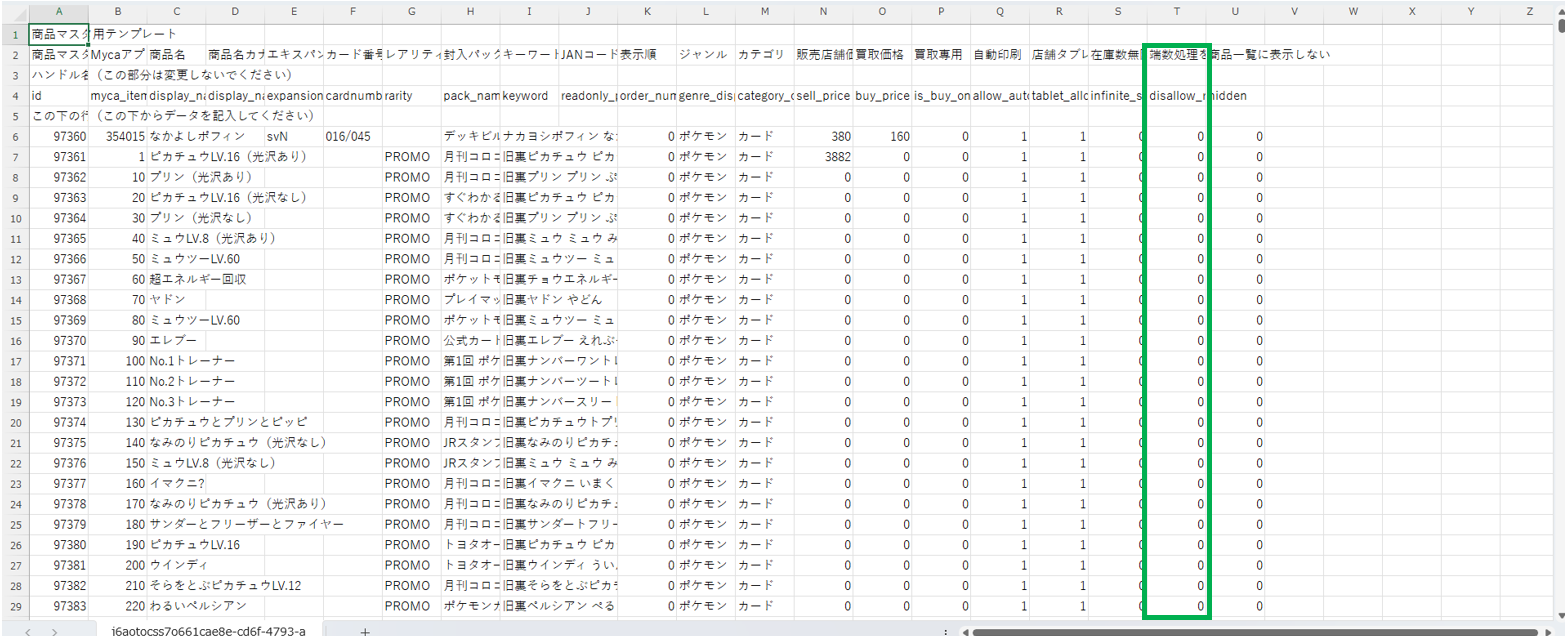Click the horizontal scrollbar right arrow
This screenshot has height=636, width=1565.
(1558, 631)
